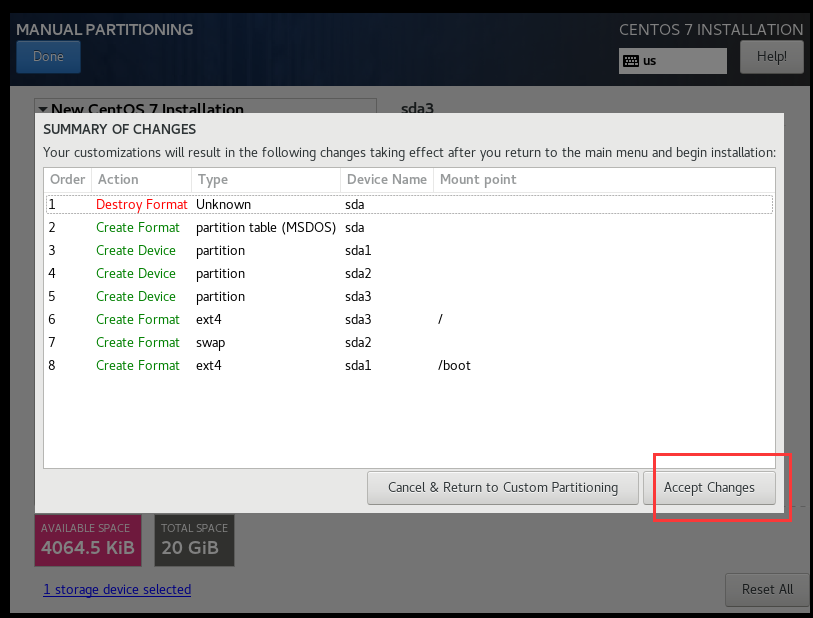
Task: Click the Order column header
Action: pyautogui.click(x=67, y=179)
